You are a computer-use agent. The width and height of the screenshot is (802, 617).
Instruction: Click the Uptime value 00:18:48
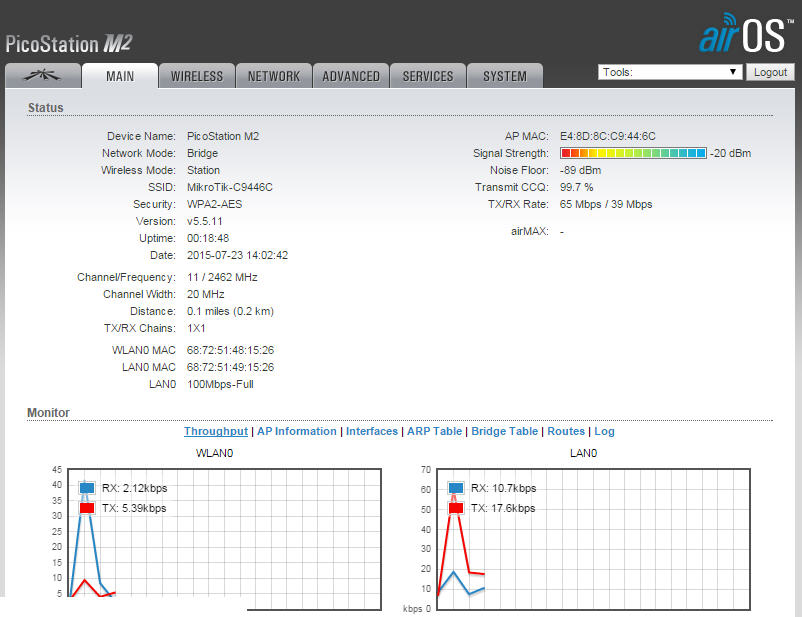point(208,238)
